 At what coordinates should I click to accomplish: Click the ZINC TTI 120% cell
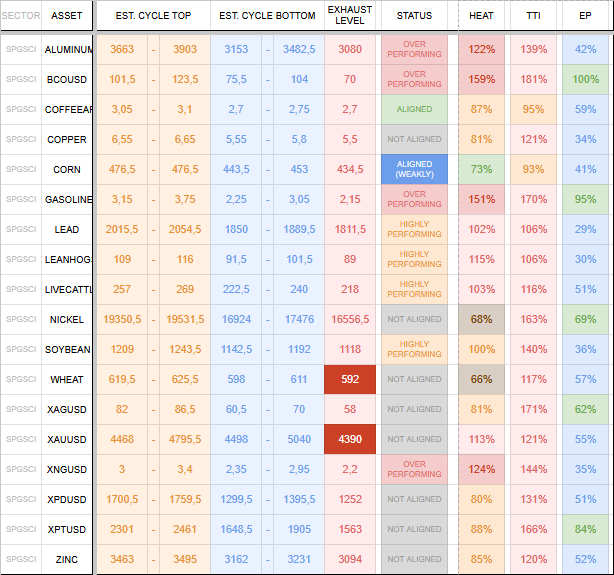[533, 559]
